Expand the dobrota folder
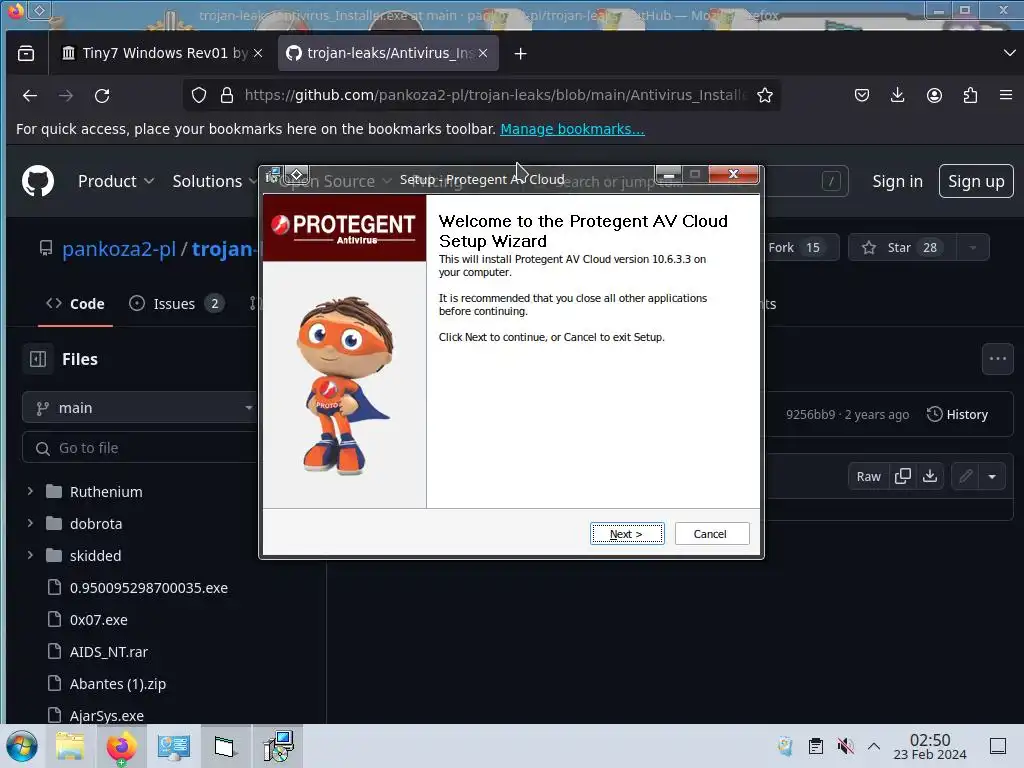 (x=30, y=523)
